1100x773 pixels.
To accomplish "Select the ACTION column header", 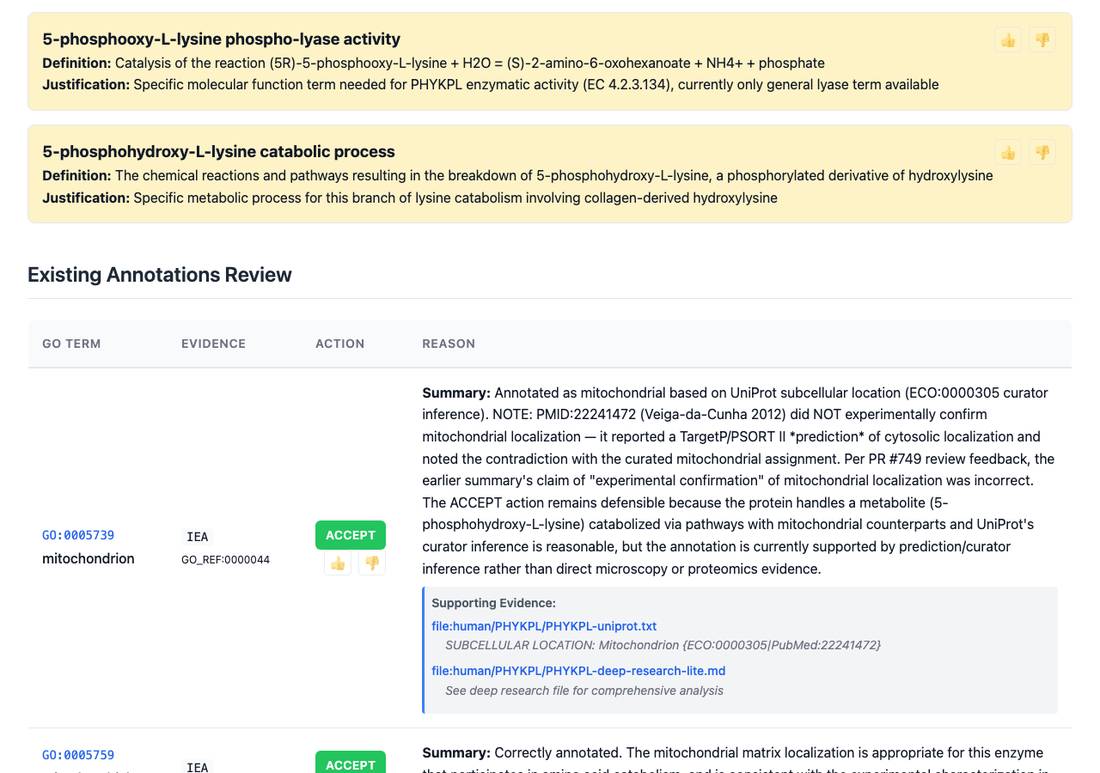I will [x=340, y=344].
